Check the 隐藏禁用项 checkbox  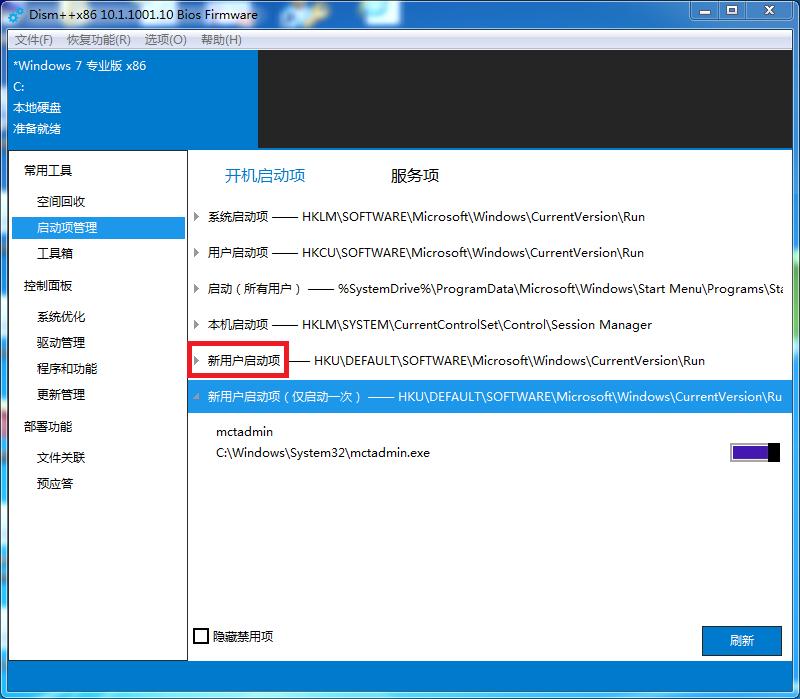pyautogui.click(x=200, y=636)
